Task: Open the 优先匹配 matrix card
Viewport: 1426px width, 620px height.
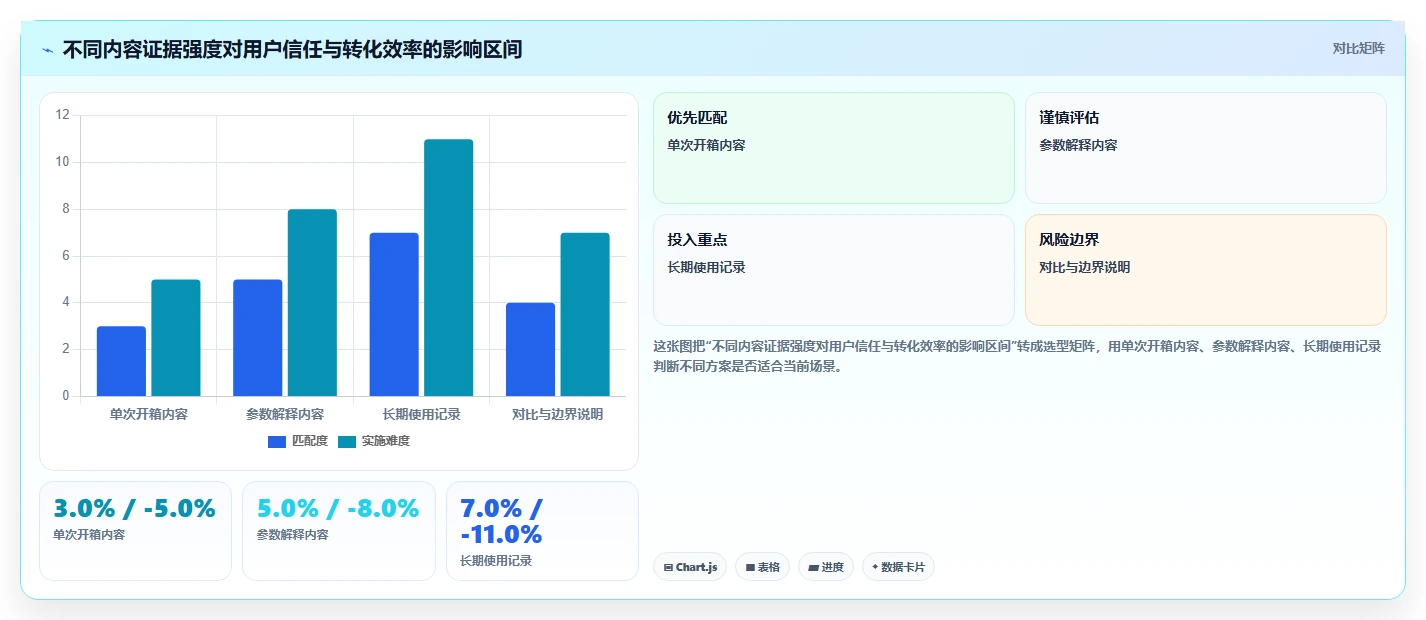Action: pos(834,148)
